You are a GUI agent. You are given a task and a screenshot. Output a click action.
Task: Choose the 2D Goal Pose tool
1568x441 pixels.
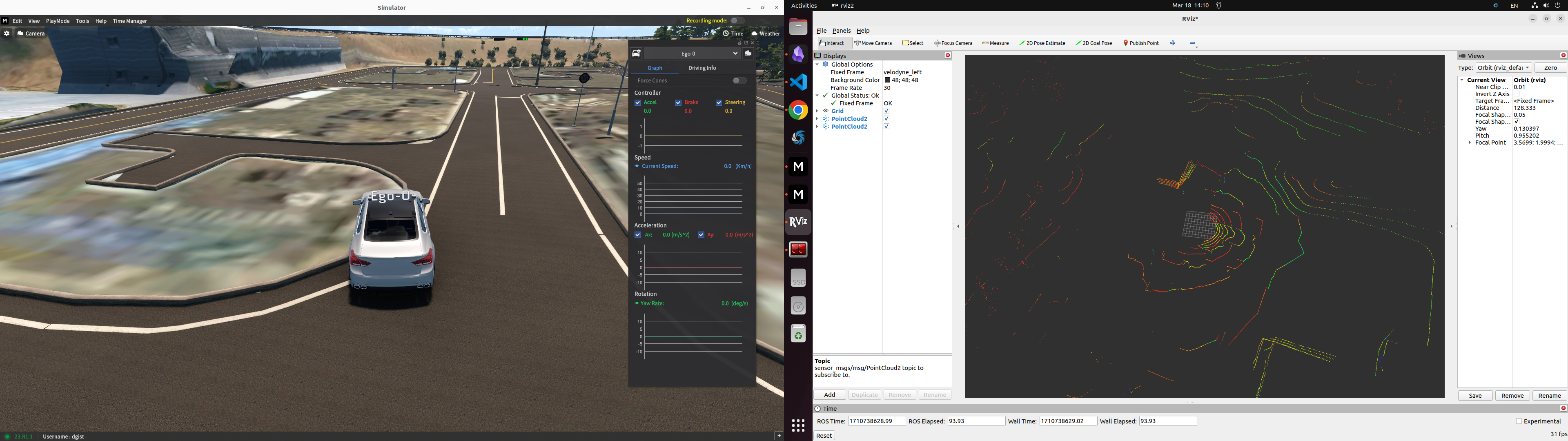point(1094,43)
